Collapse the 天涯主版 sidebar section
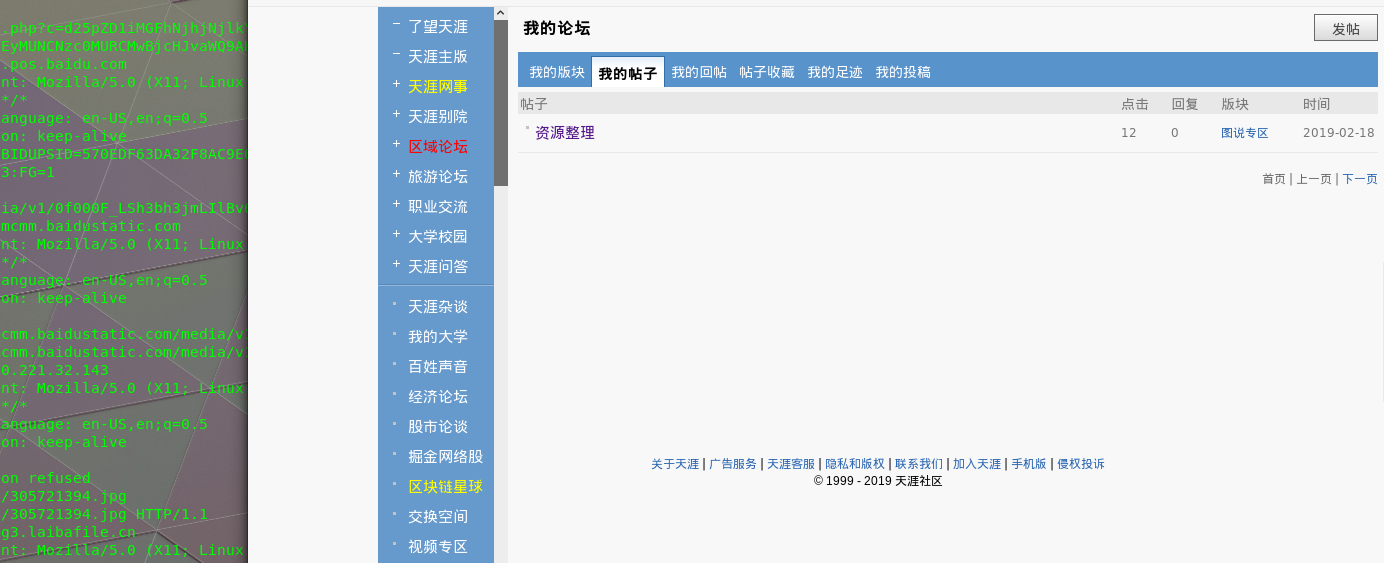The height and width of the screenshot is (563, 1384). (x=396, y=55)
